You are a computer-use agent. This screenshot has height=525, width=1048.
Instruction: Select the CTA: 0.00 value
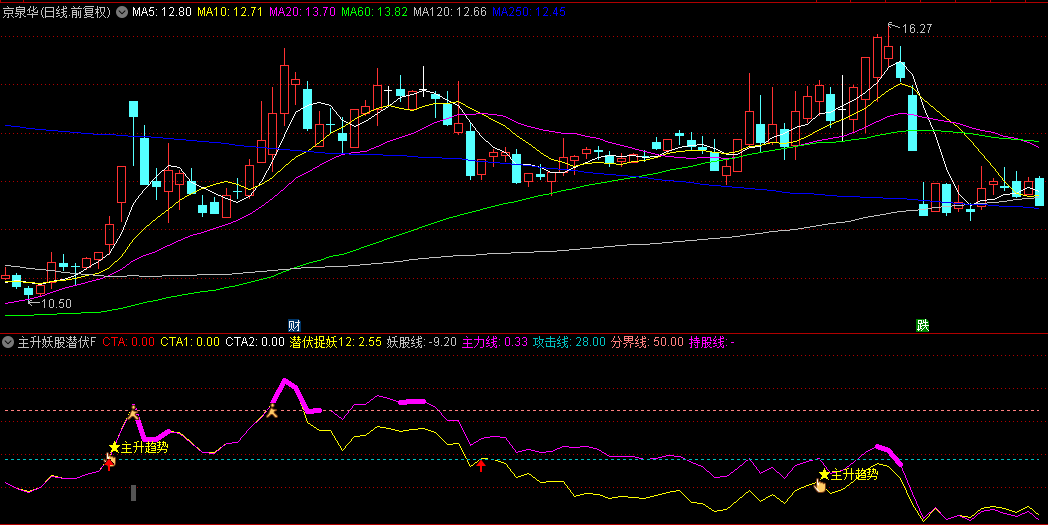click(x=128, y=342)
